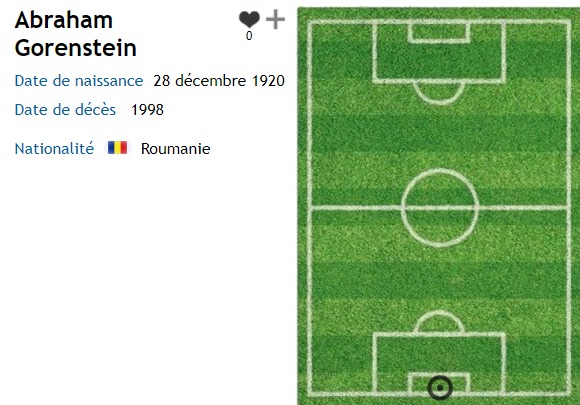The width and height of the screenshot is (580, 405).
Task: Click the heart favorite icon
Action: pyautogui.click(x=249, y=19)
